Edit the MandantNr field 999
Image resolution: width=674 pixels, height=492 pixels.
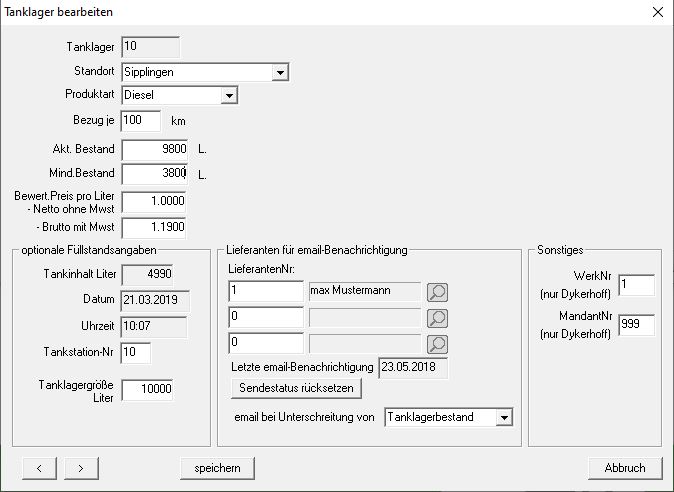637,325
